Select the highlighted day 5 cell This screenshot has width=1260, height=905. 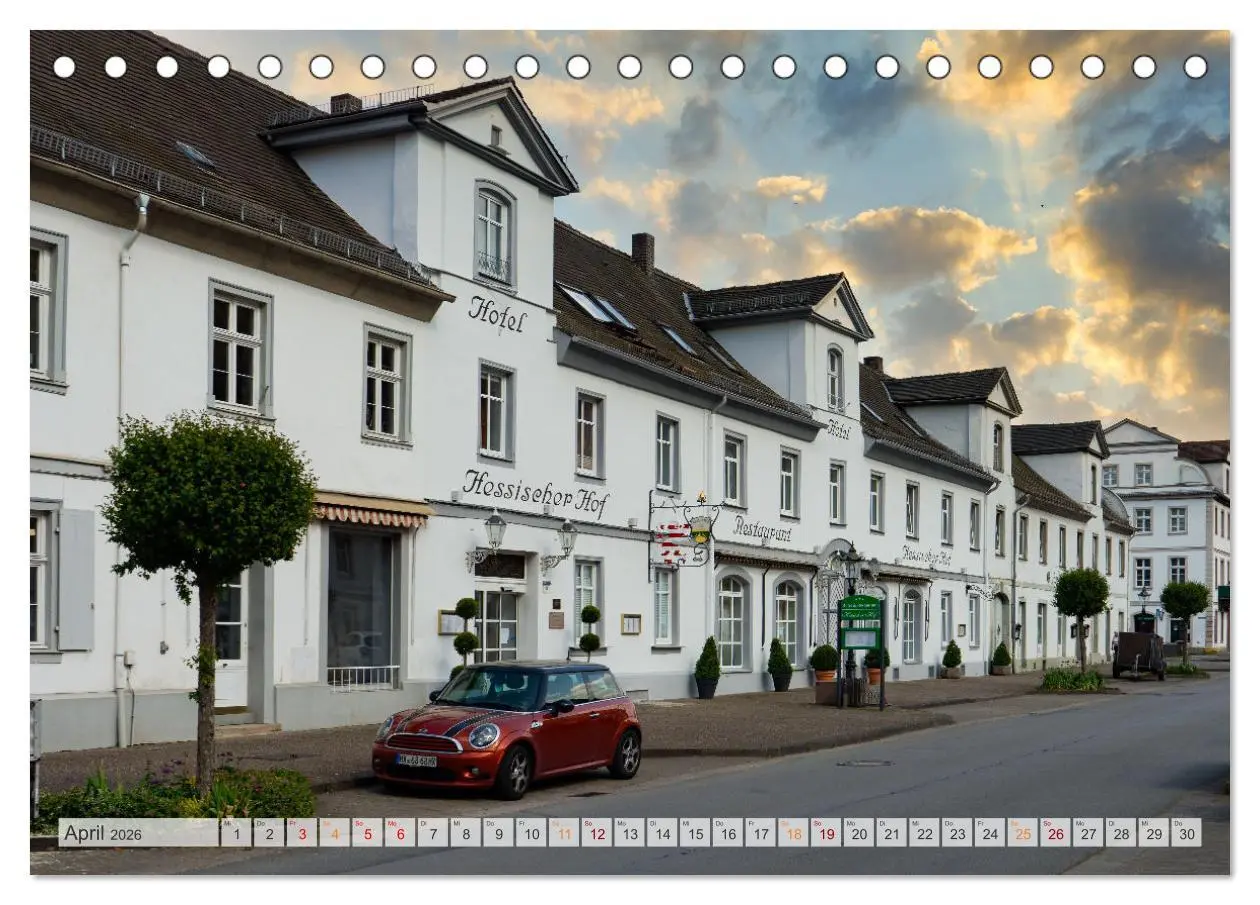pyautogui.click(x=367, y=833)
